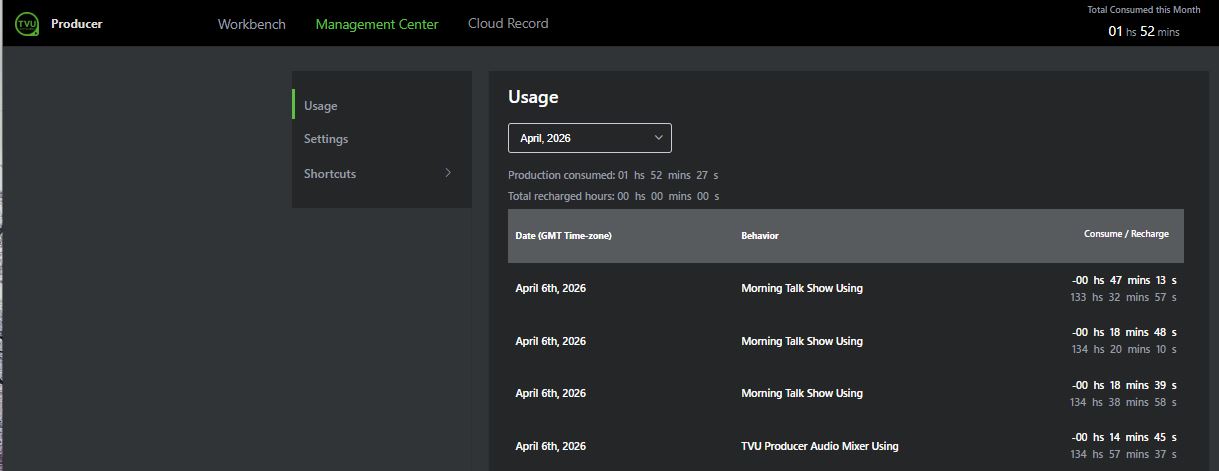Viewport: 1219px width, 471px height.
Task: Click the Producer title text
Action: pos(77,24)
